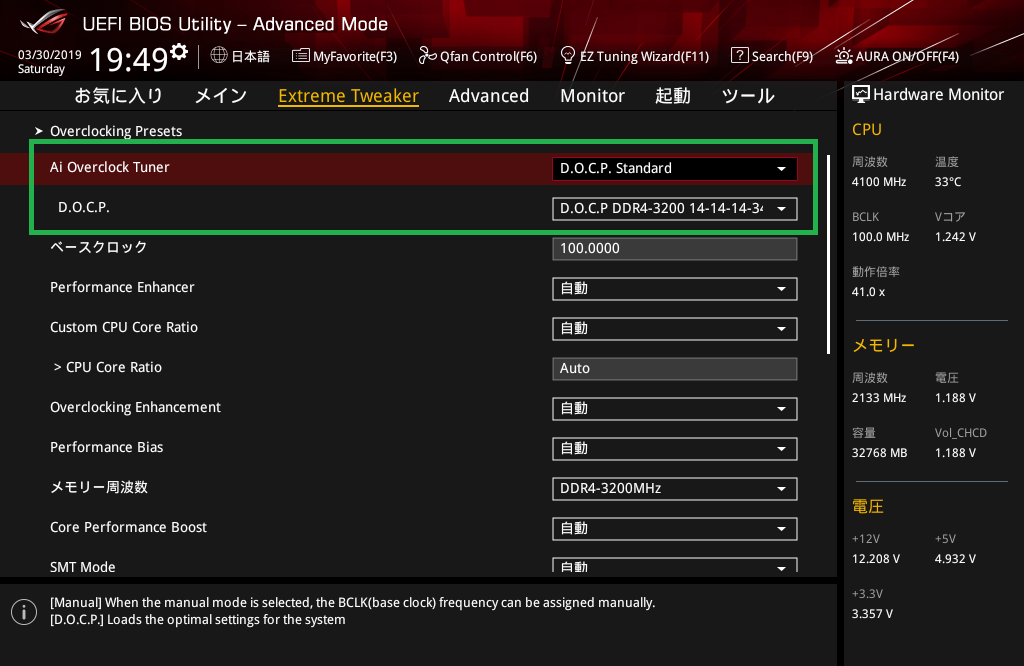Screen dimensions: 1024x666
Task: Open SMT Mode dropdown
Action: pyautogui.click(x=675, y=565)
